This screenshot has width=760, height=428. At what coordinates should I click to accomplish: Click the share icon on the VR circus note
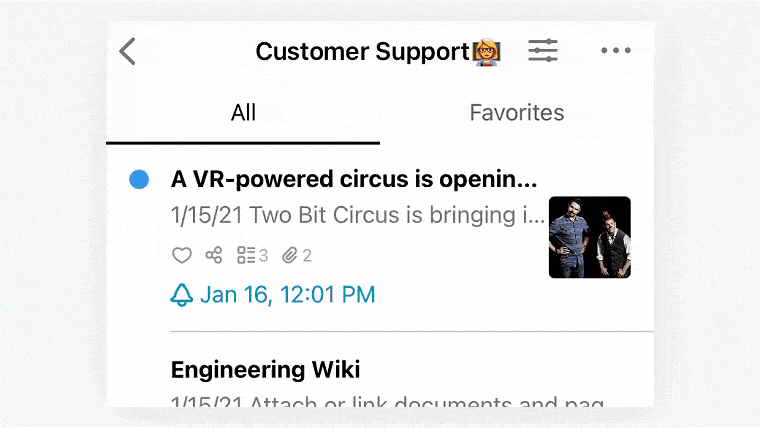coord(213,255)
